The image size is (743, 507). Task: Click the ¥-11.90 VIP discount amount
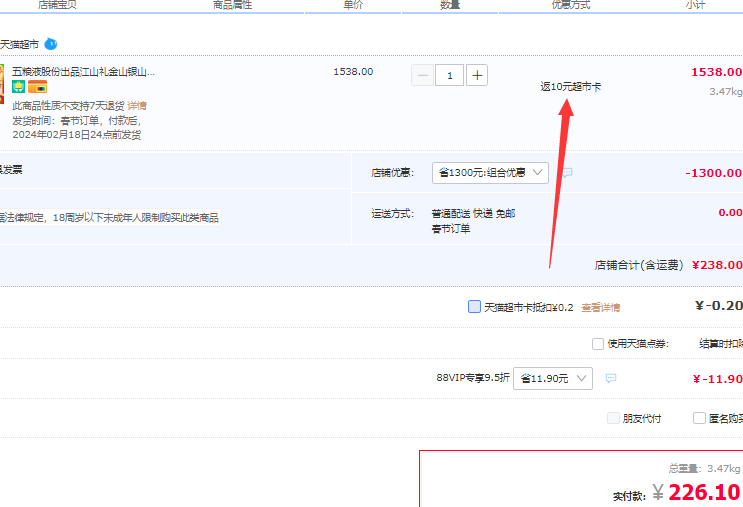(717, 379)
